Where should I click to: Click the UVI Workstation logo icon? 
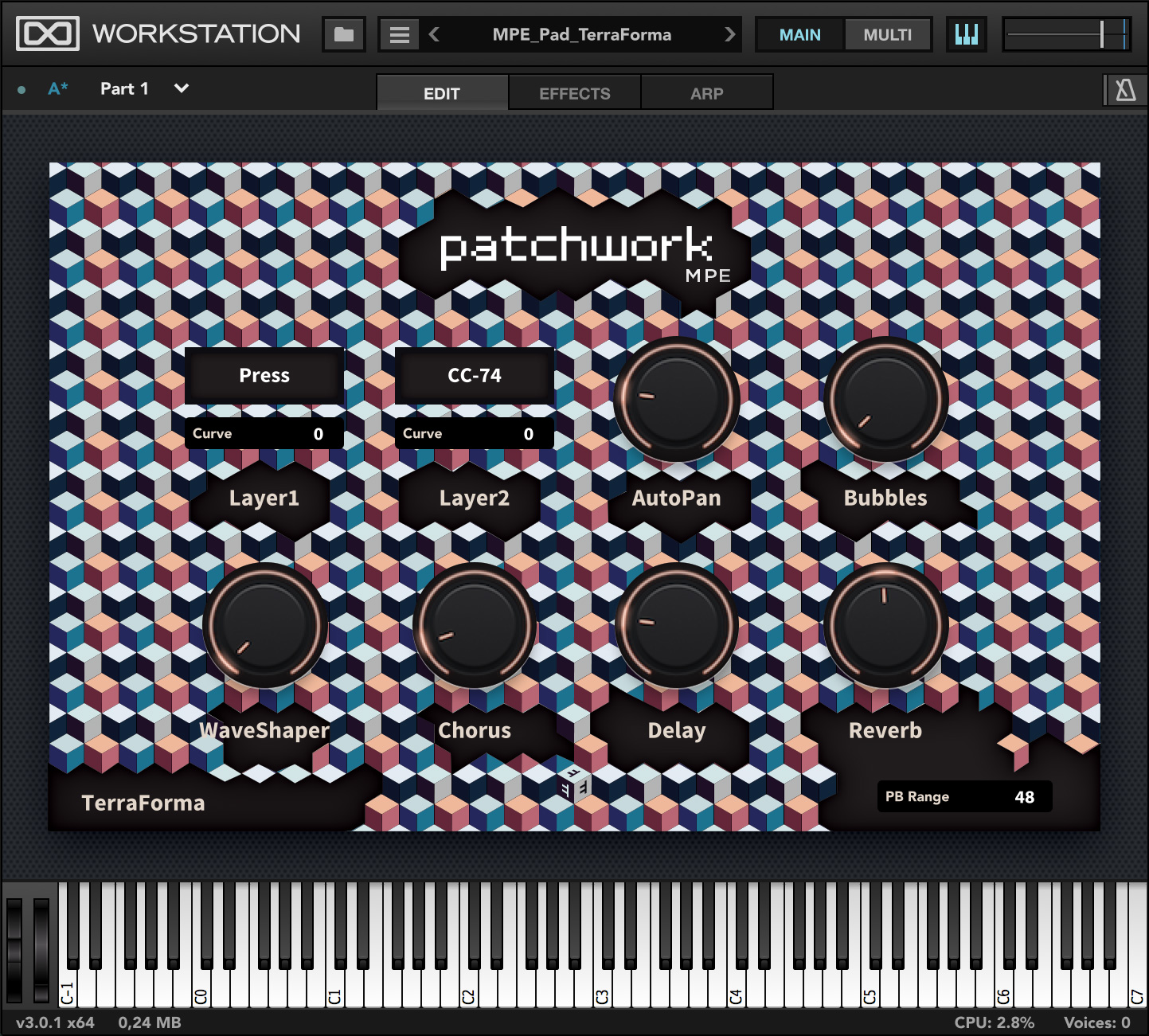48,34
